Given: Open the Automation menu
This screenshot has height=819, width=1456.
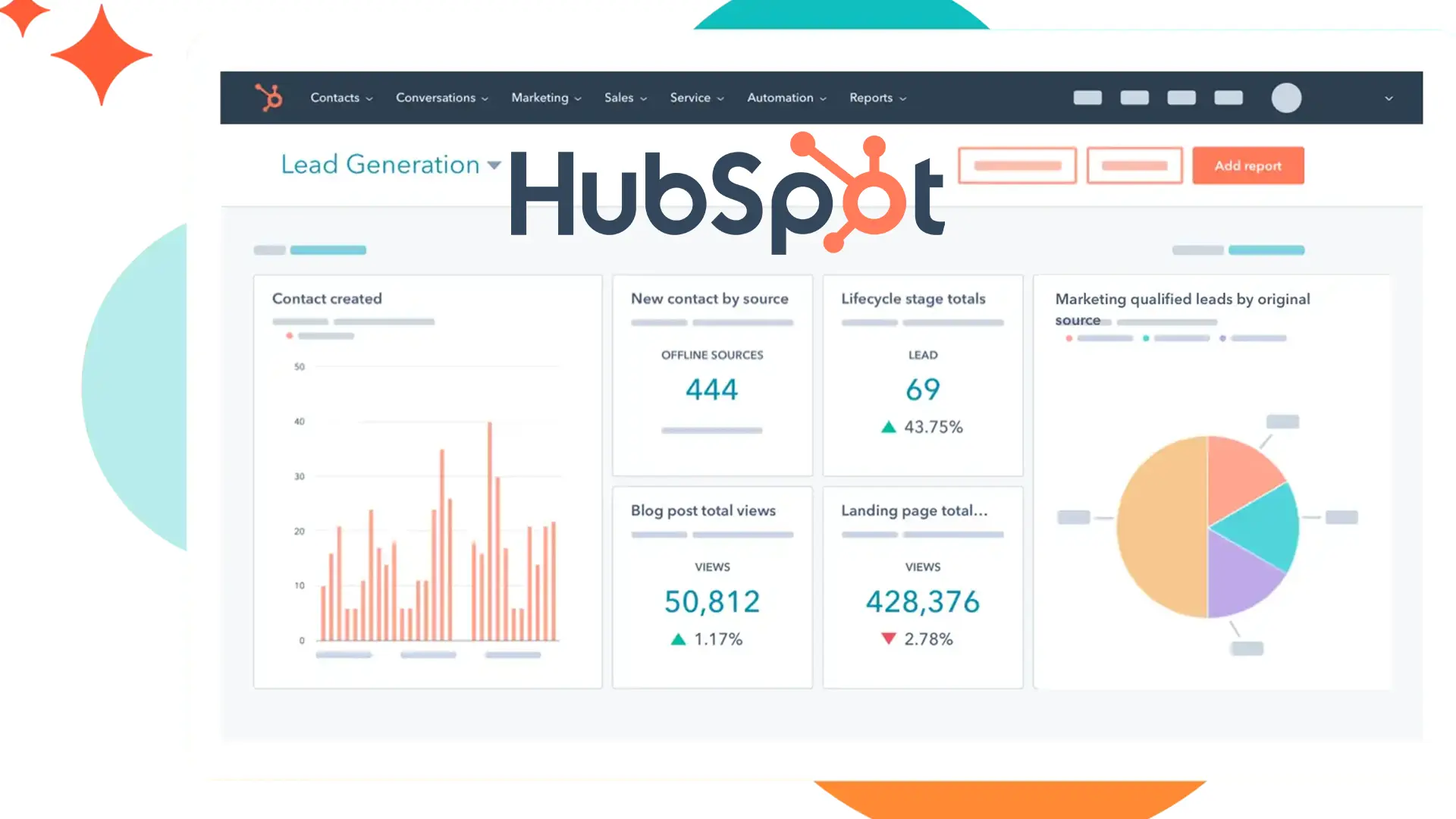Looking at the screenshot, I should point(786,98).
